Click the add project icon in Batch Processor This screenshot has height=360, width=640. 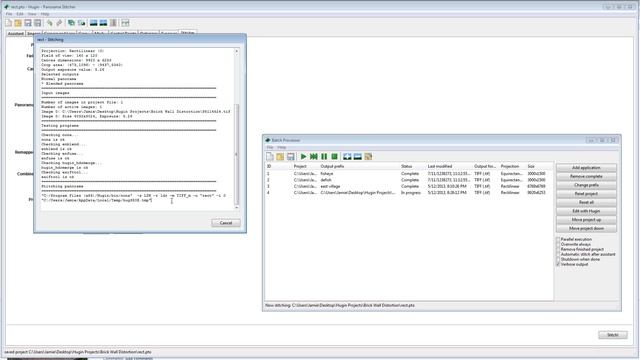(347, 157)
